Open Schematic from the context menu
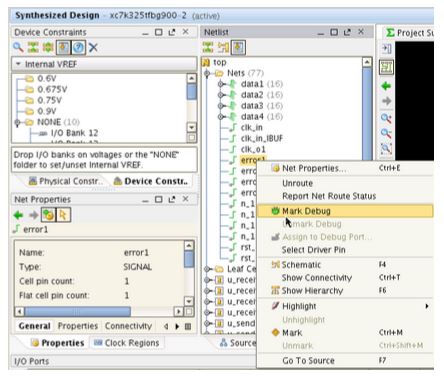 [x=345, y=265]
